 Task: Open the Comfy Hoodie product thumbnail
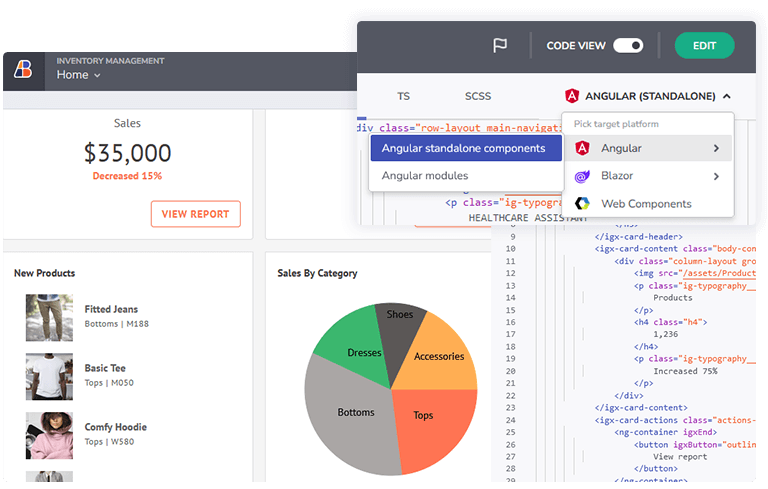[49, 436]
